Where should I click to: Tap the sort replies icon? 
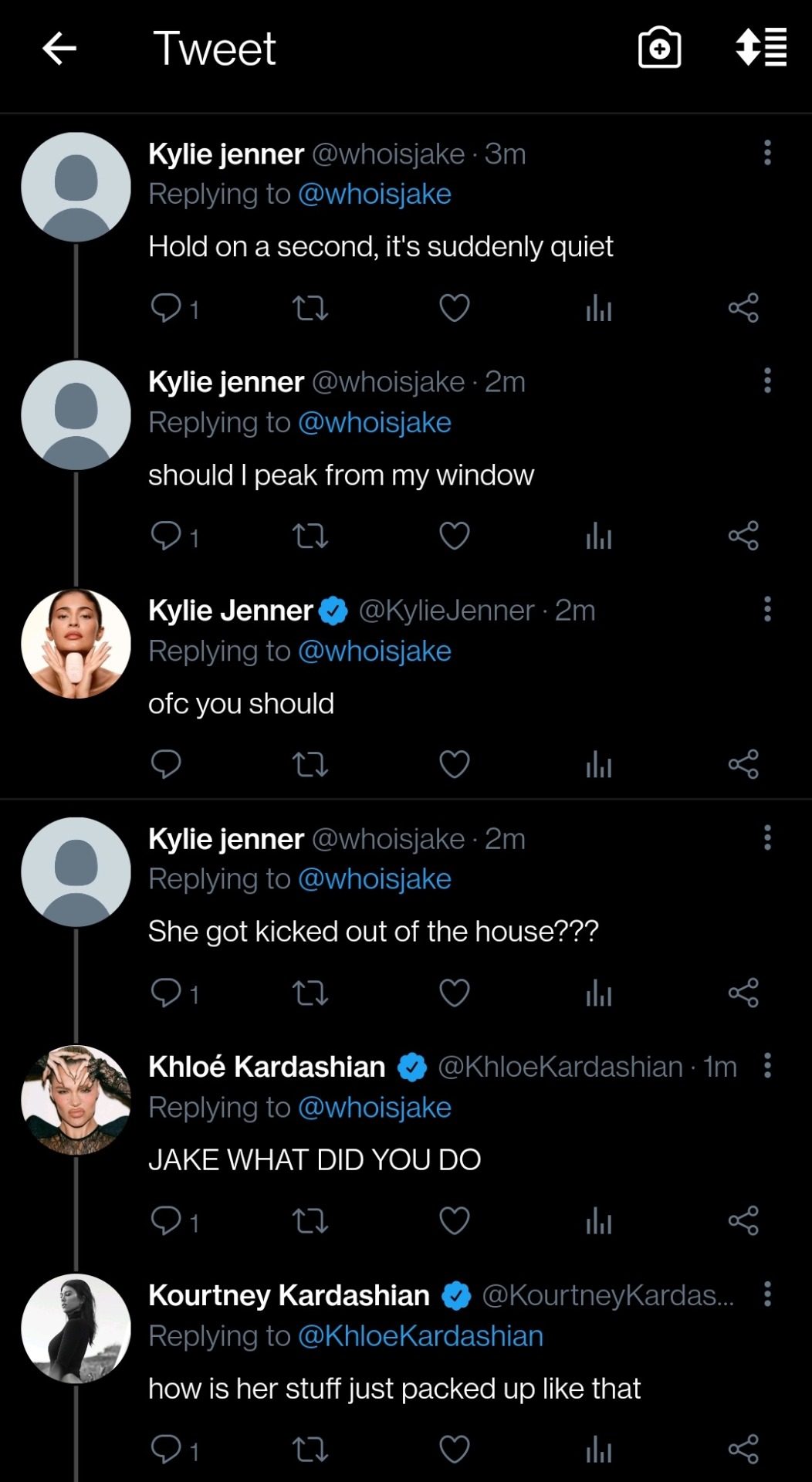coord(761,49)
